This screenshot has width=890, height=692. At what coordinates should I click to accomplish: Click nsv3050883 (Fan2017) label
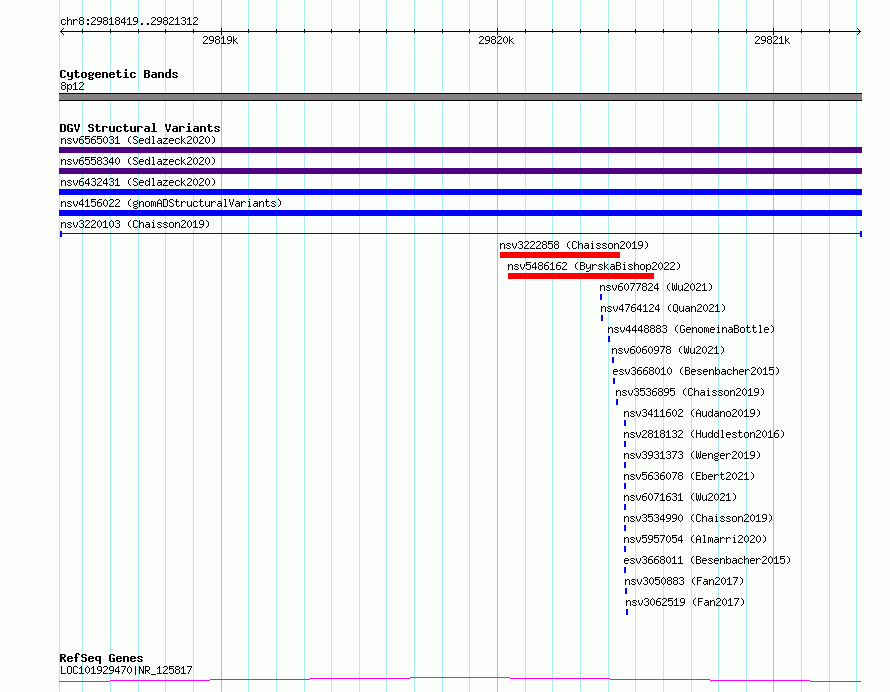pos(684,581)
